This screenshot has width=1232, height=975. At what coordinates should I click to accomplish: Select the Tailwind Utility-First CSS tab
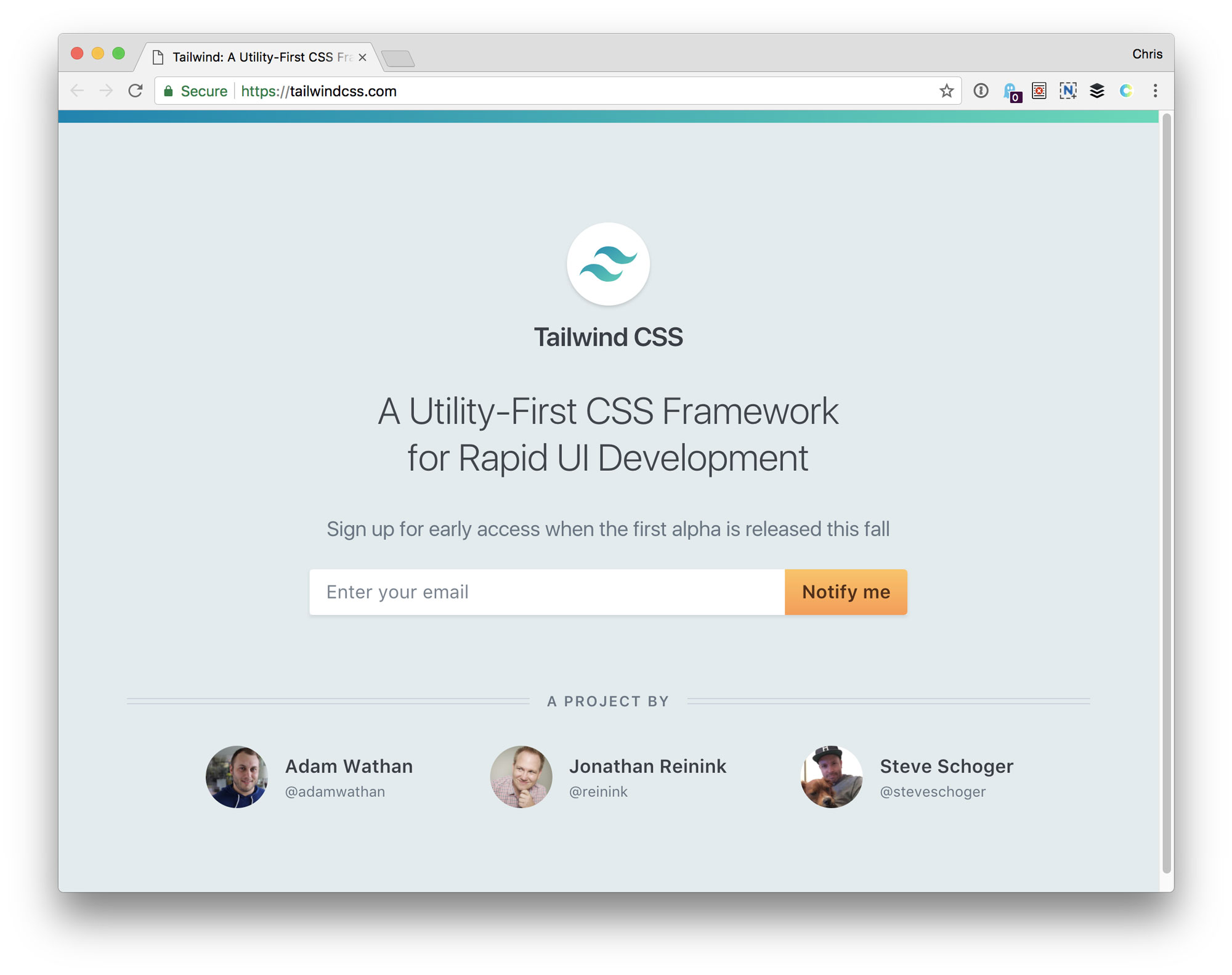259,57
